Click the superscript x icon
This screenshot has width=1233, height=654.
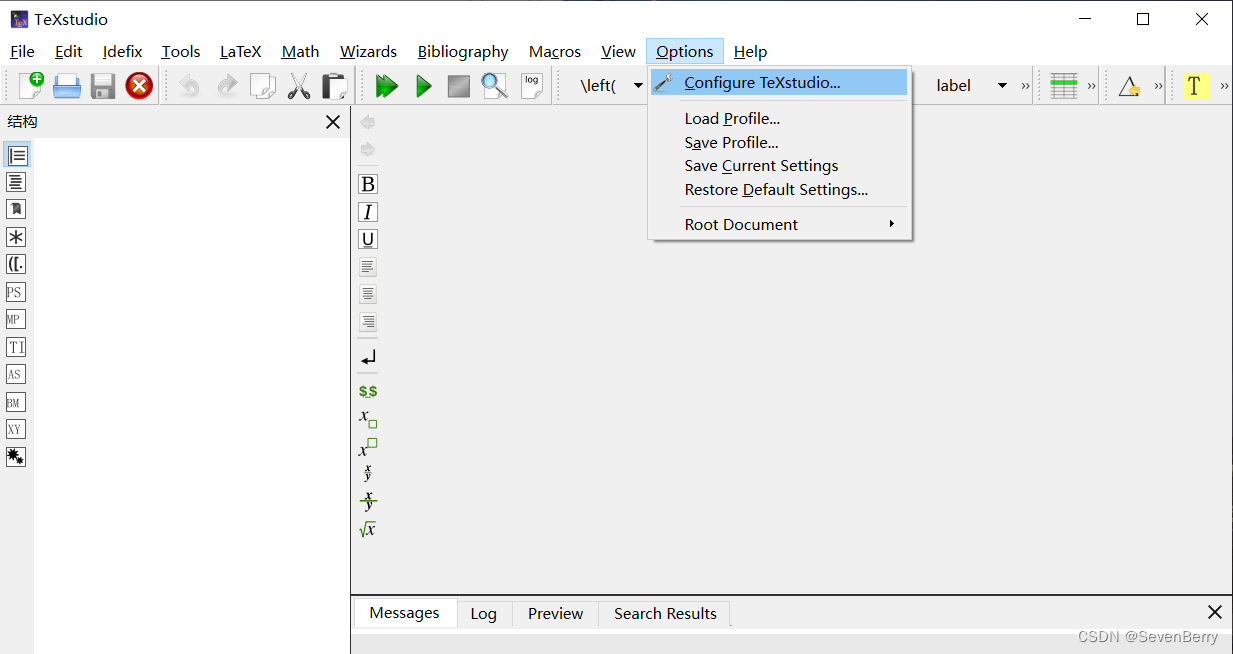click(368, 447)
